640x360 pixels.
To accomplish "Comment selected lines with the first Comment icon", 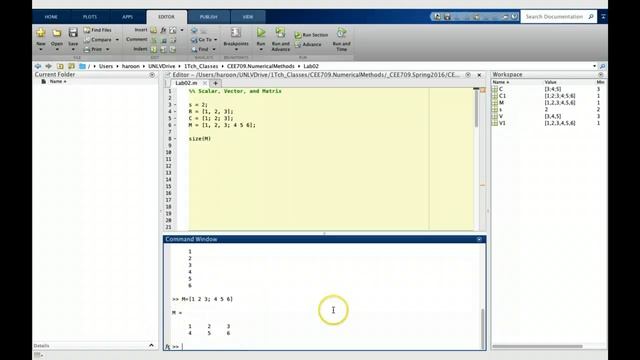I will pos(154,40).
